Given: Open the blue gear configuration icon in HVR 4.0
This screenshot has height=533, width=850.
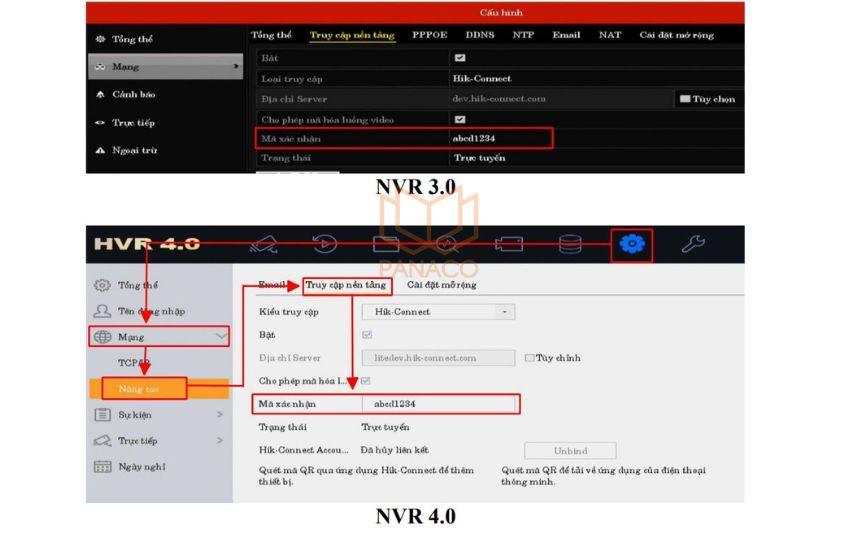Looking at the screenshot, I should click(632, 244).
